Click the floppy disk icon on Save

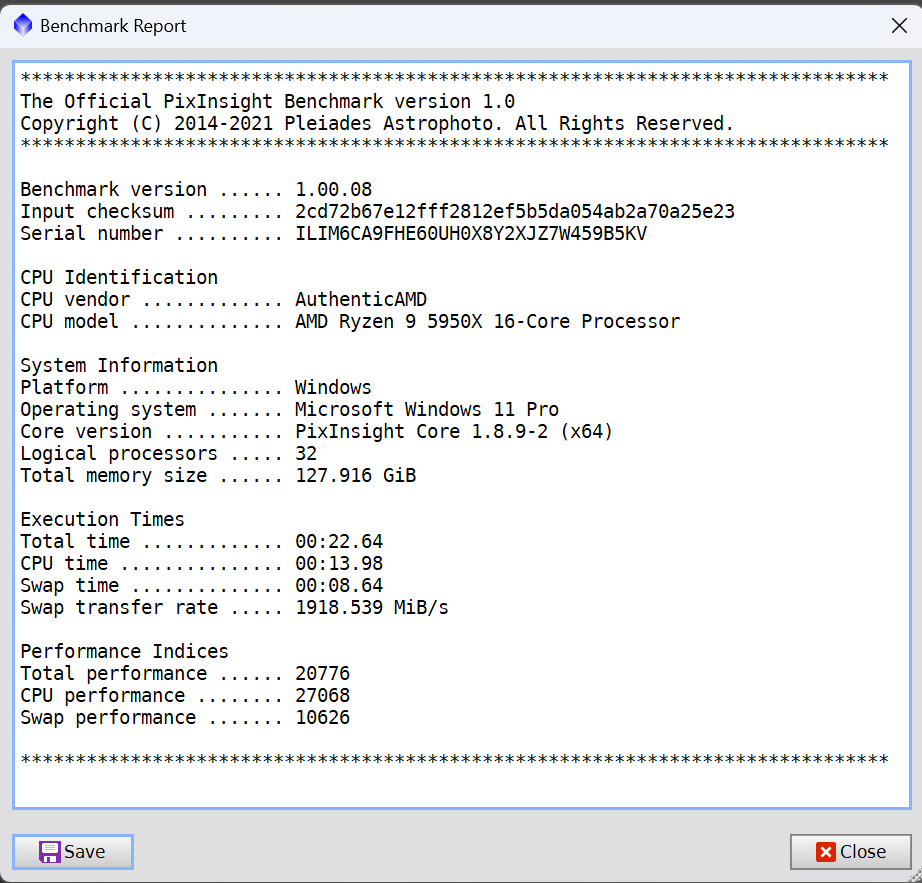[49, 852]
